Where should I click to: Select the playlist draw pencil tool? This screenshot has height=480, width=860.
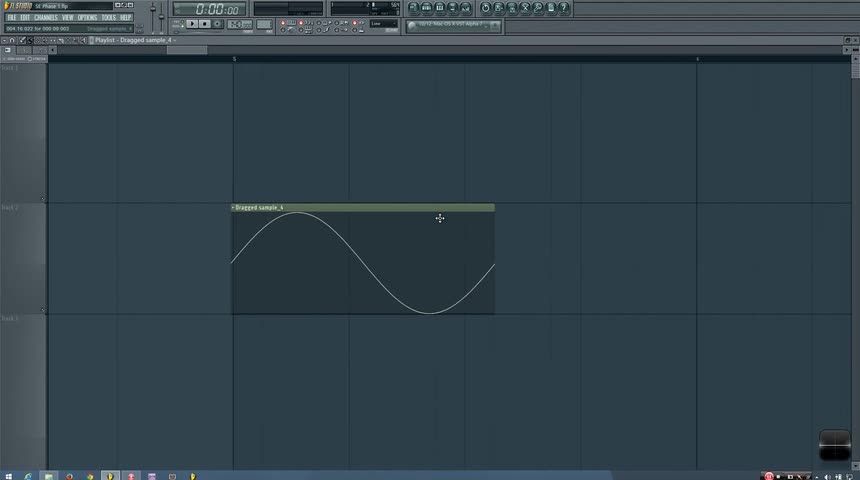[22, 40]
